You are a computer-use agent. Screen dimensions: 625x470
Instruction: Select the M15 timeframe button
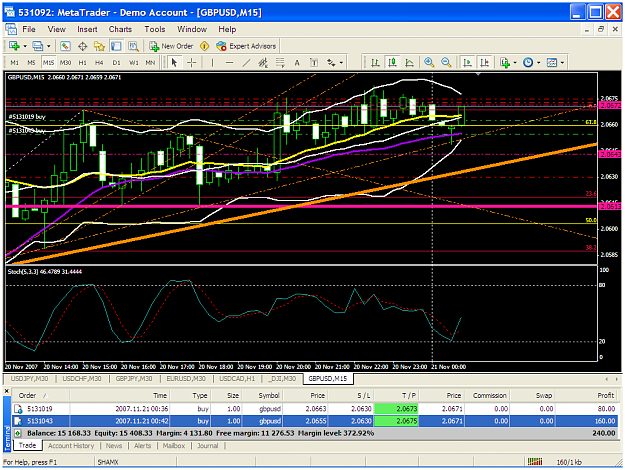pyautogui.click(x=48, y=63)
